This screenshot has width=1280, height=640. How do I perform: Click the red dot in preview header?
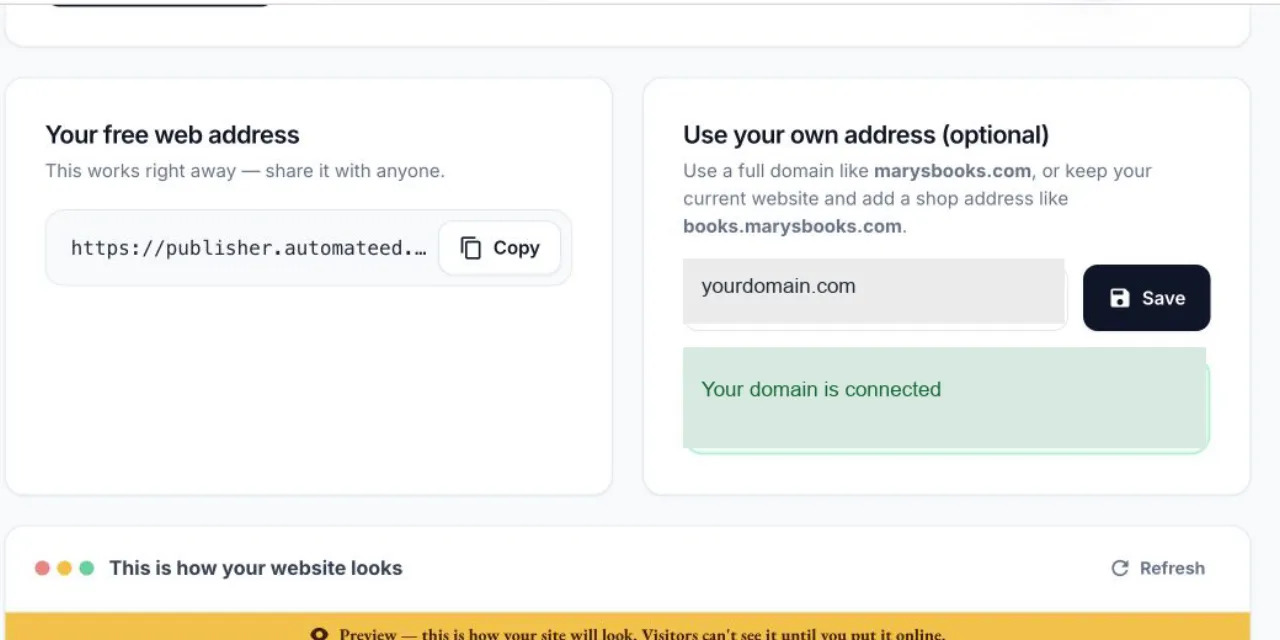42,568
